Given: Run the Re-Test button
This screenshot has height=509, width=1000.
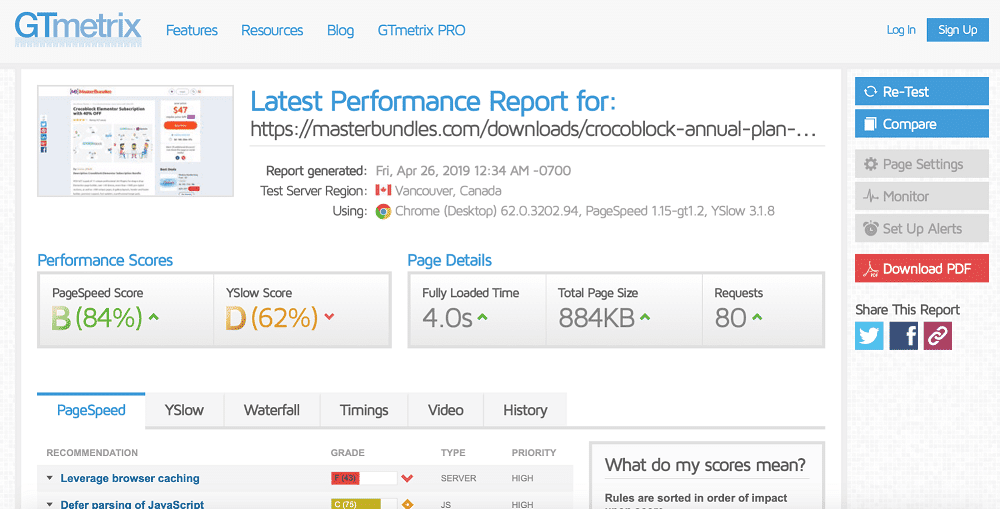Looking at the screenshot, I should coord(922,92).
